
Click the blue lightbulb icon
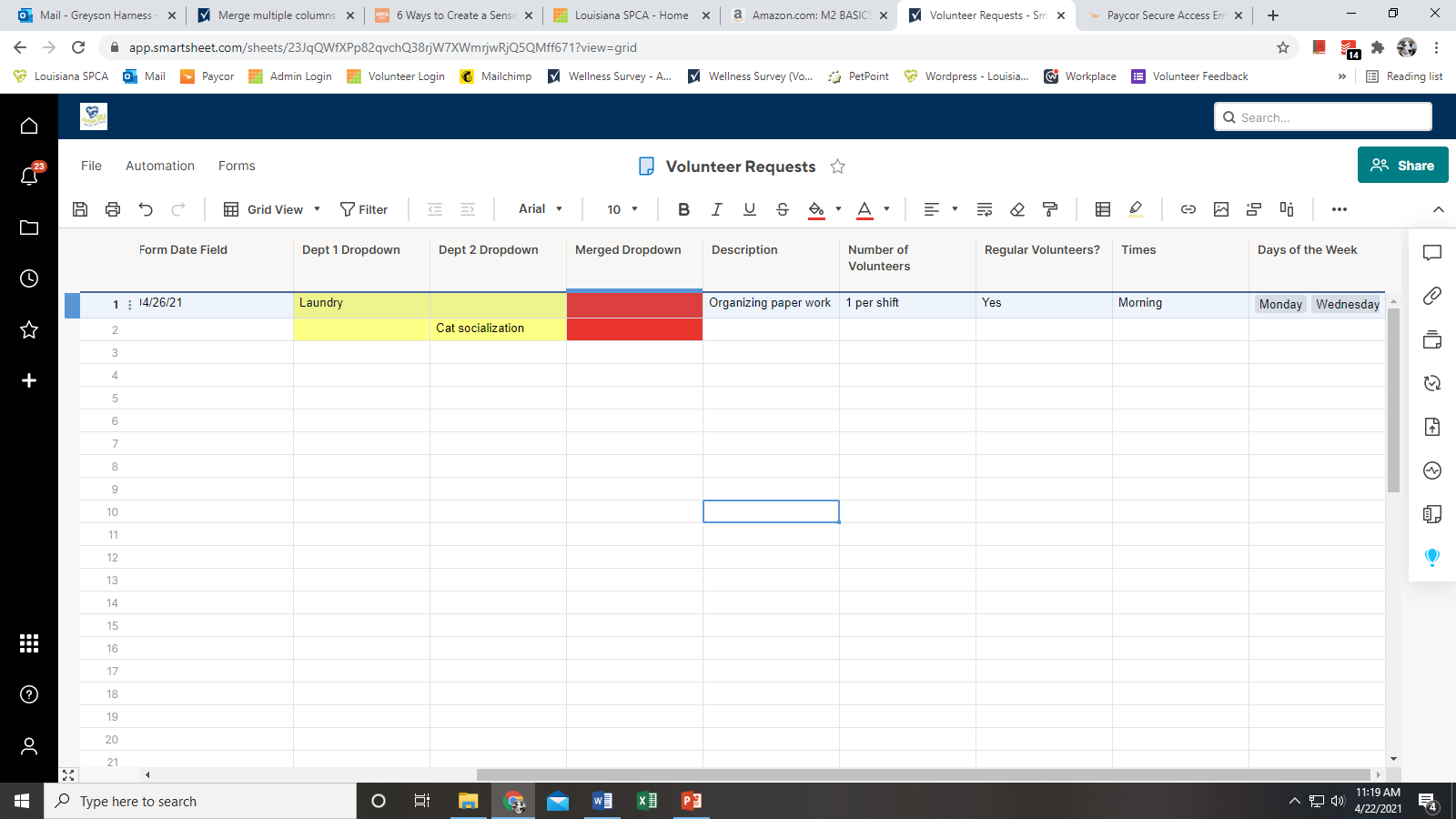1432,558
